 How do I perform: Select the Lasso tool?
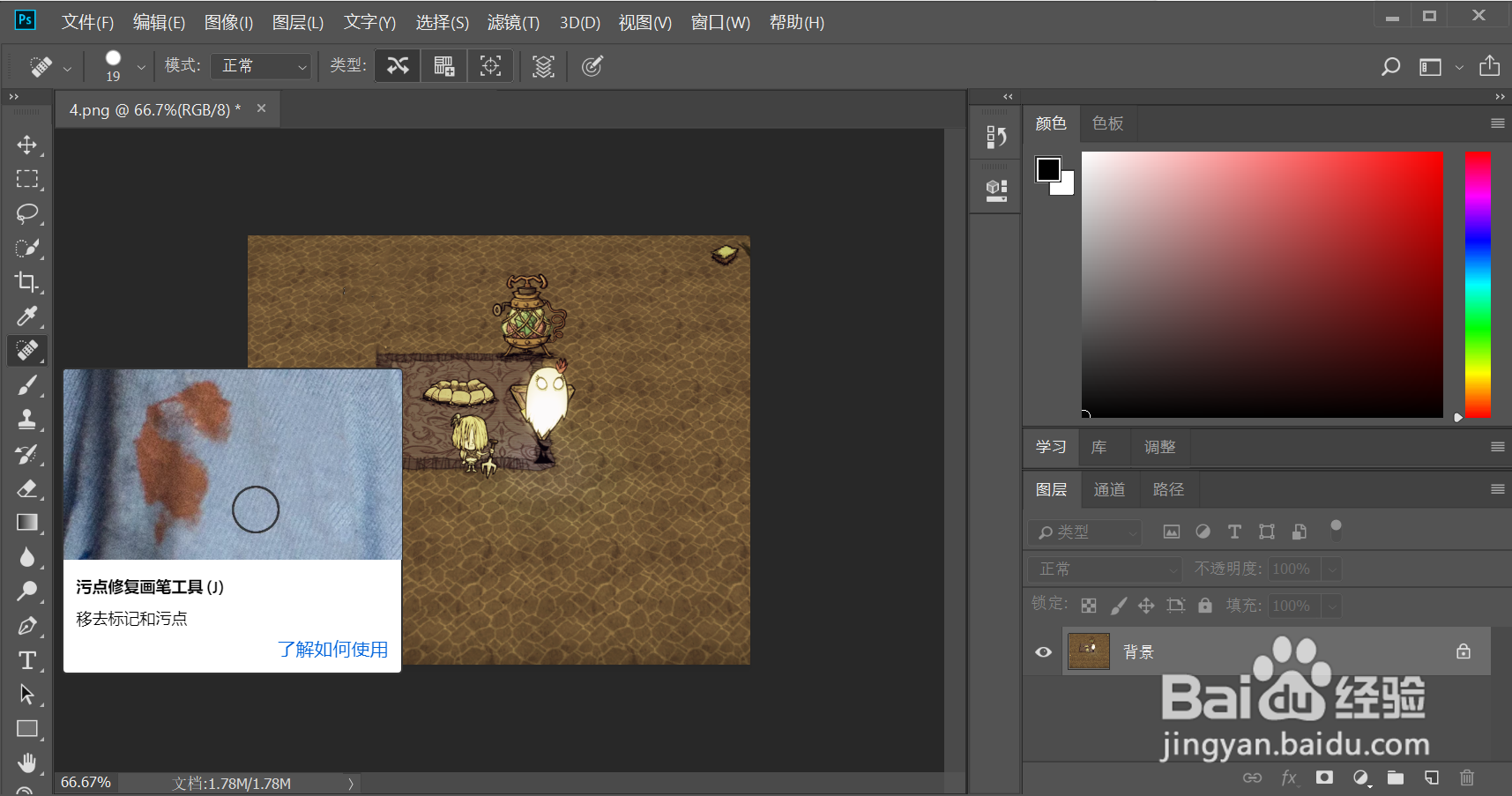tap(27, 213)
